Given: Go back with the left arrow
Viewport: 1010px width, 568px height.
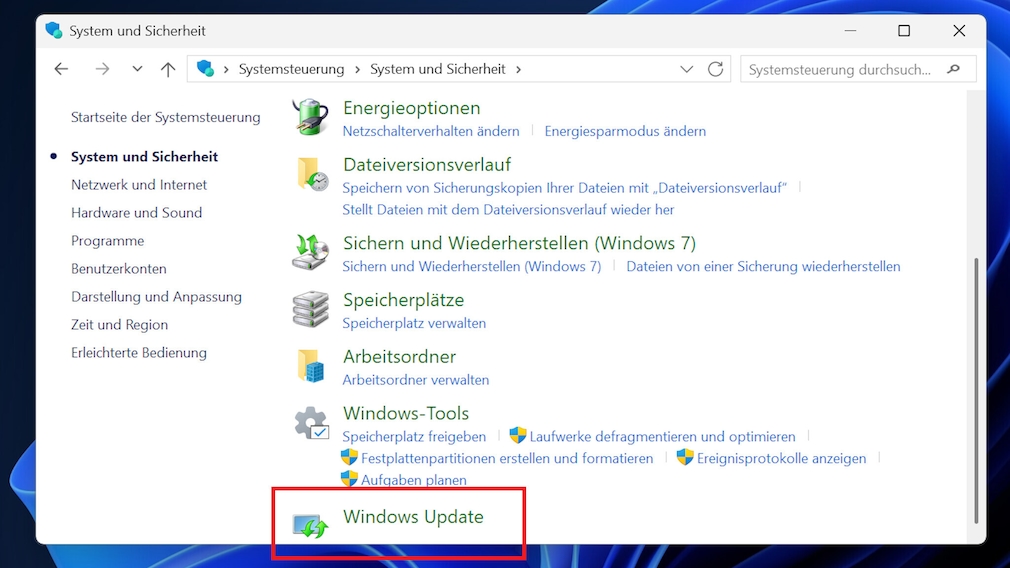Looking at the screenshot, I should pyautogui.click(x=61, y=69).
